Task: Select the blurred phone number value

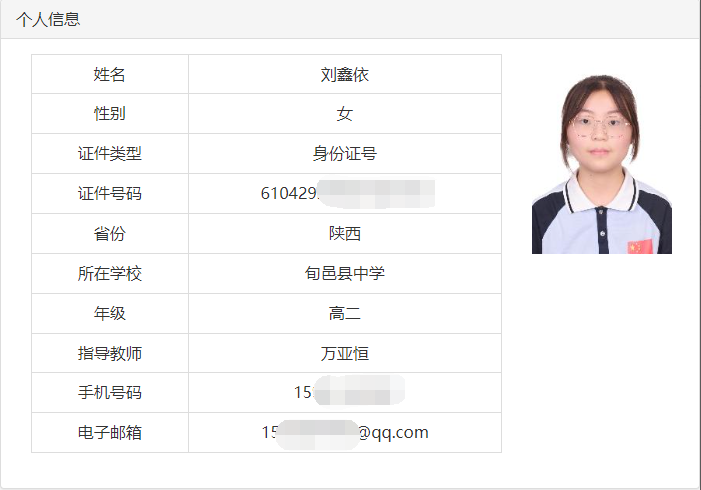Action: 349,391
